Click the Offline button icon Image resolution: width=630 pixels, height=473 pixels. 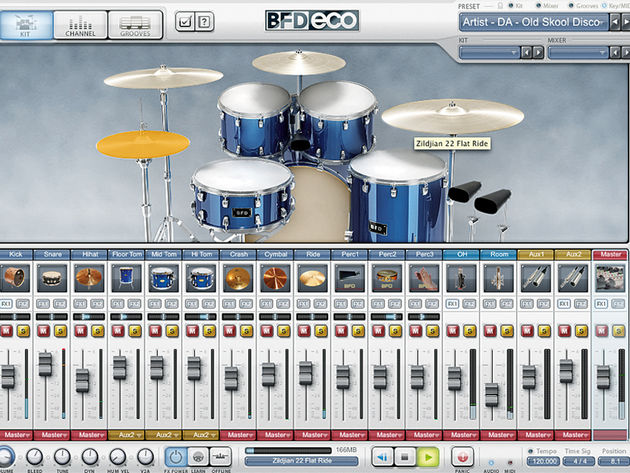221,457
